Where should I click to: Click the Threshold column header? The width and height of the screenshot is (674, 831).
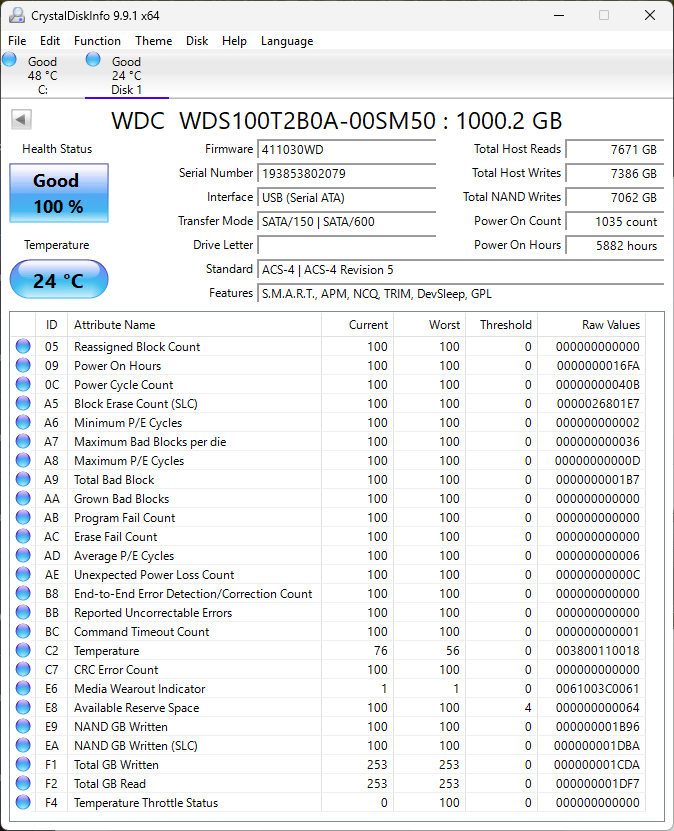(501, 324)
